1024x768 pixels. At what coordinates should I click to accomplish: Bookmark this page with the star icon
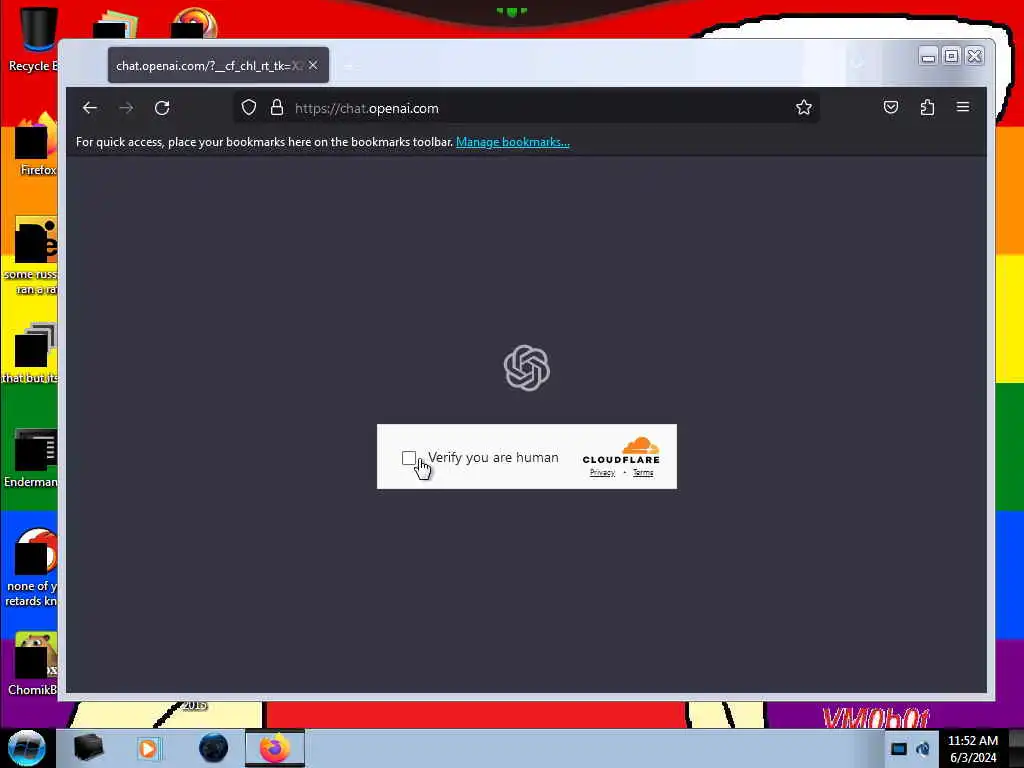pyautogui.click(x=804, y=108)
